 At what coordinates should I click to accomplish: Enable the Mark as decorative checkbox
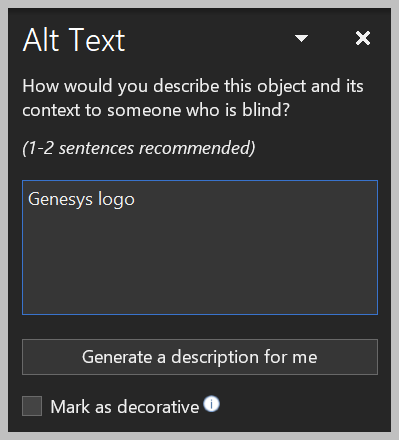click(32, 406)
